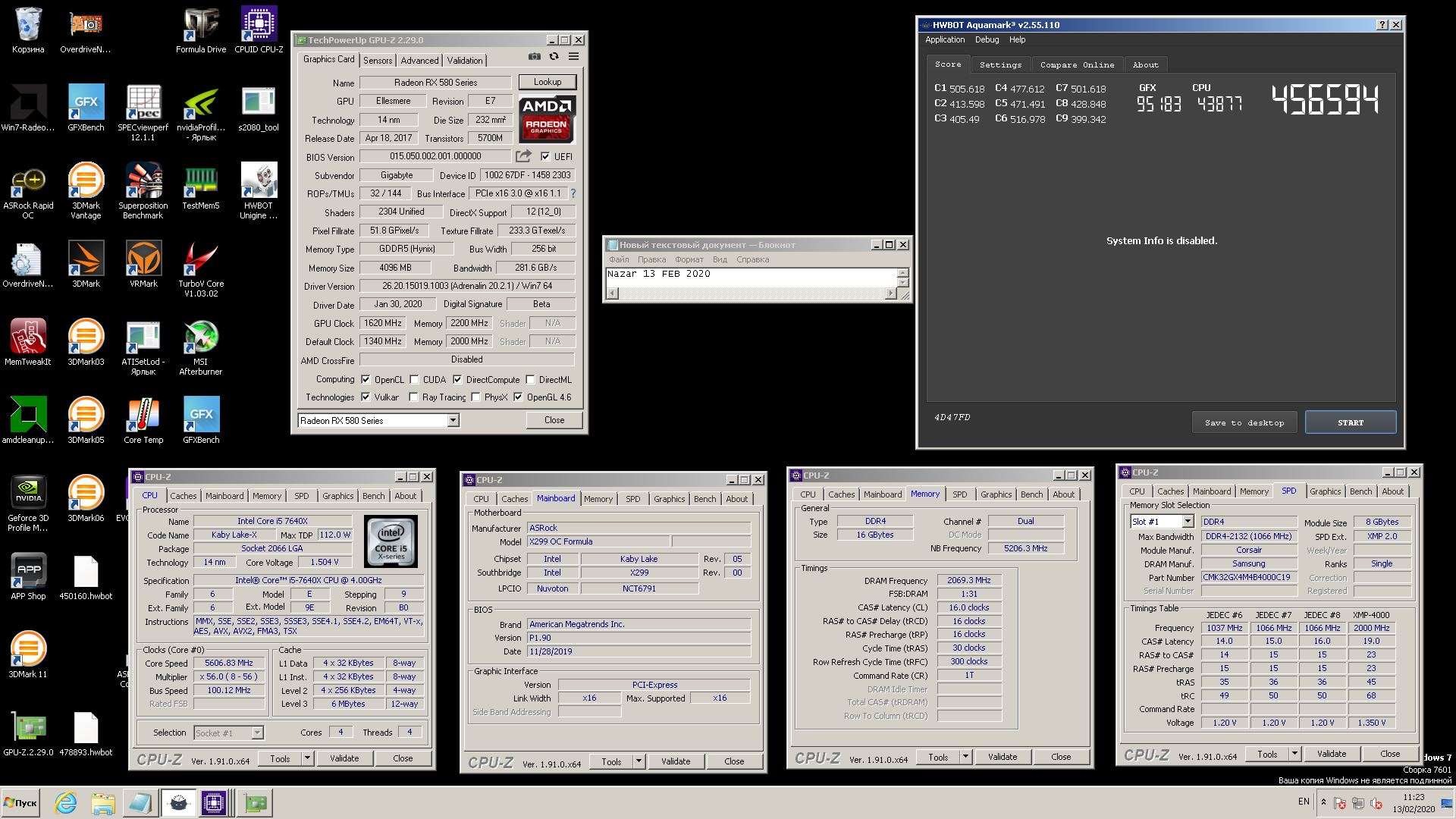Open Debug menu in Aquamark

[987, 40]
